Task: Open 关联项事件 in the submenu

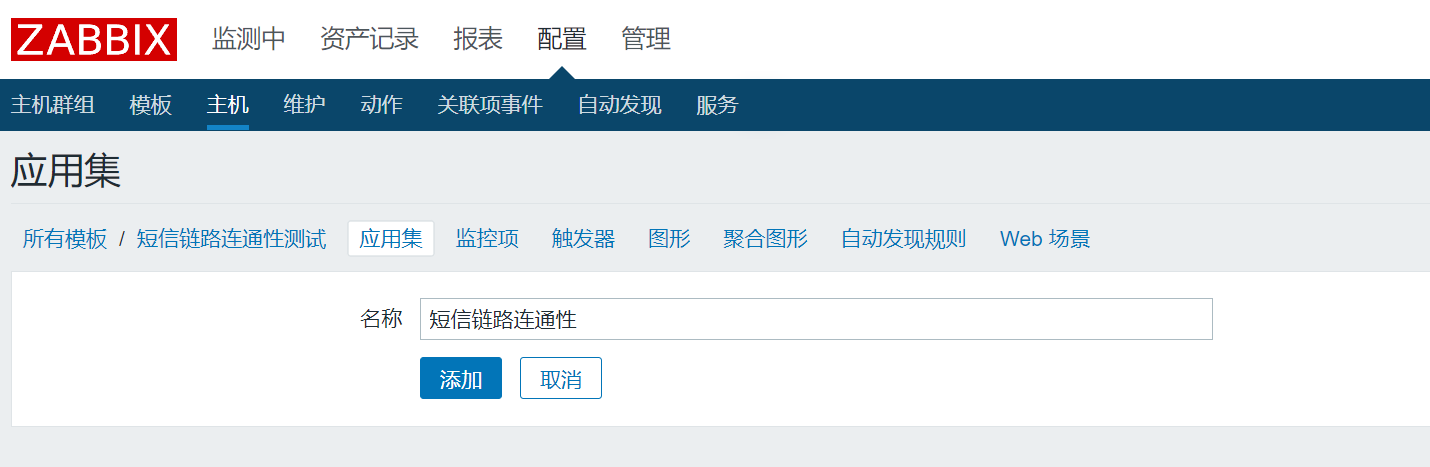Action: pos(490,105)
